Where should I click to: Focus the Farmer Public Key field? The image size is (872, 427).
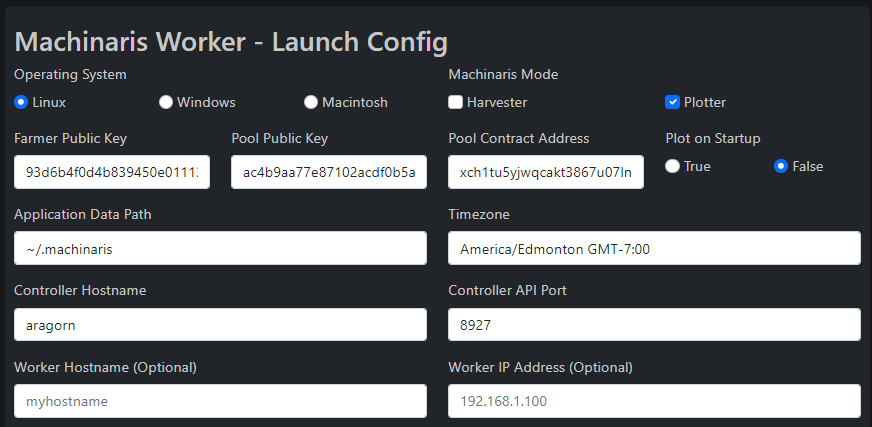(x=112, y=172)
